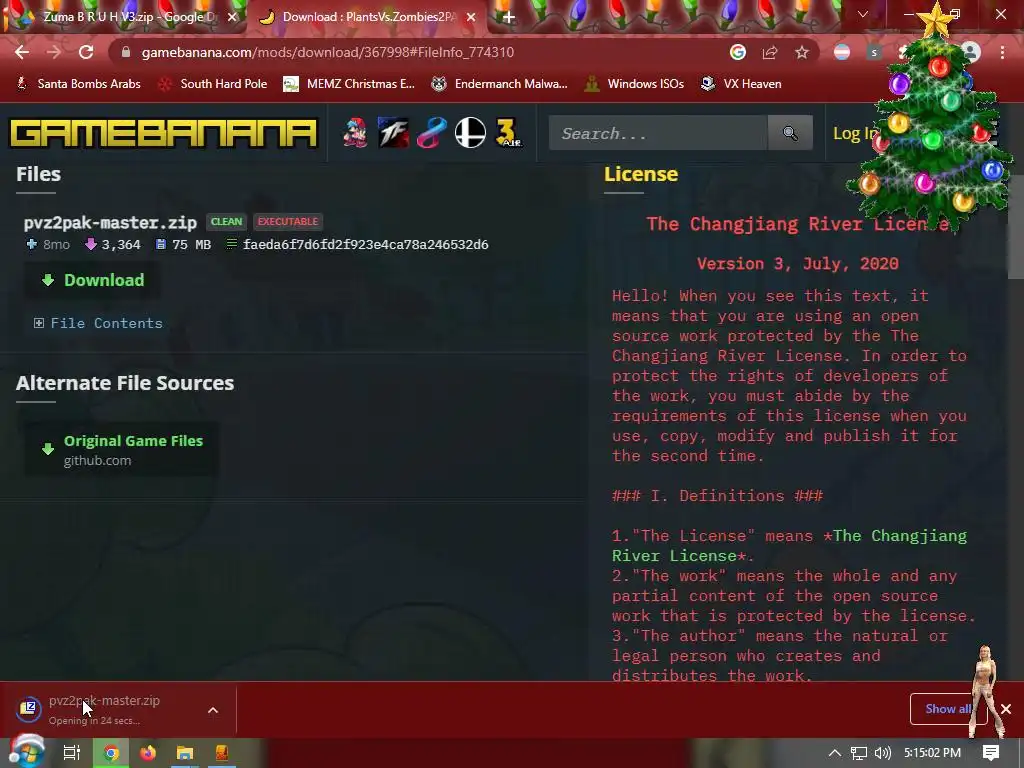Open the Super Smash Bros game icon

(470, 133)
